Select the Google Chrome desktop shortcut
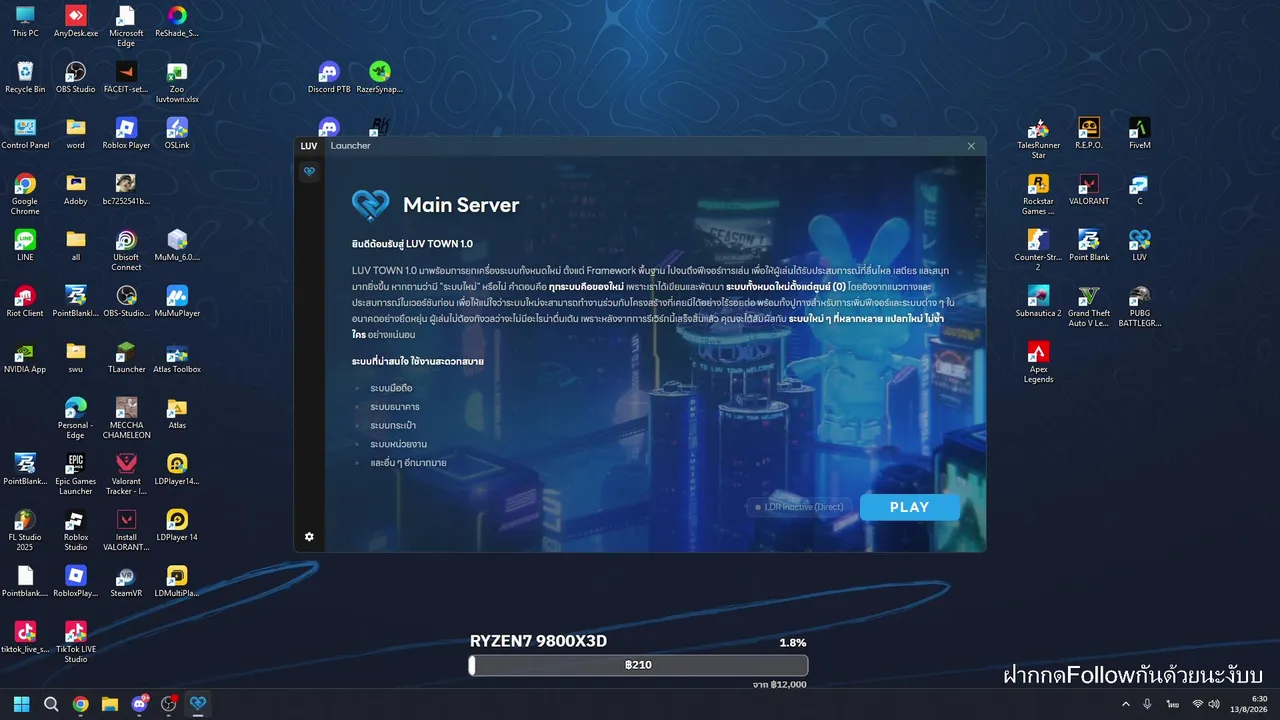1280x720 pixels. coord(25,194)
